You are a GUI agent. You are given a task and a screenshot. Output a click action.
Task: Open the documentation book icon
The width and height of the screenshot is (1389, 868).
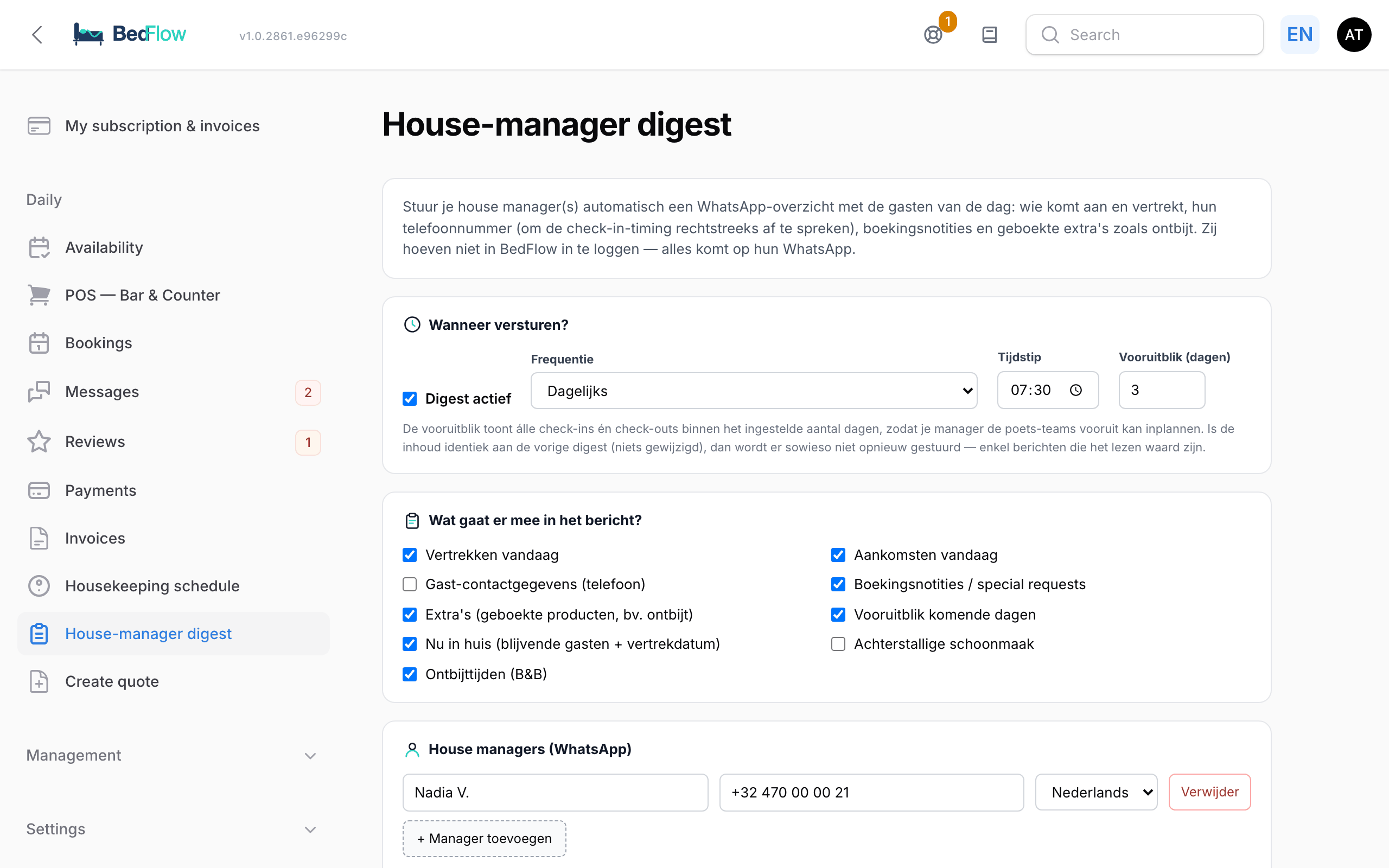click(990, 35)
